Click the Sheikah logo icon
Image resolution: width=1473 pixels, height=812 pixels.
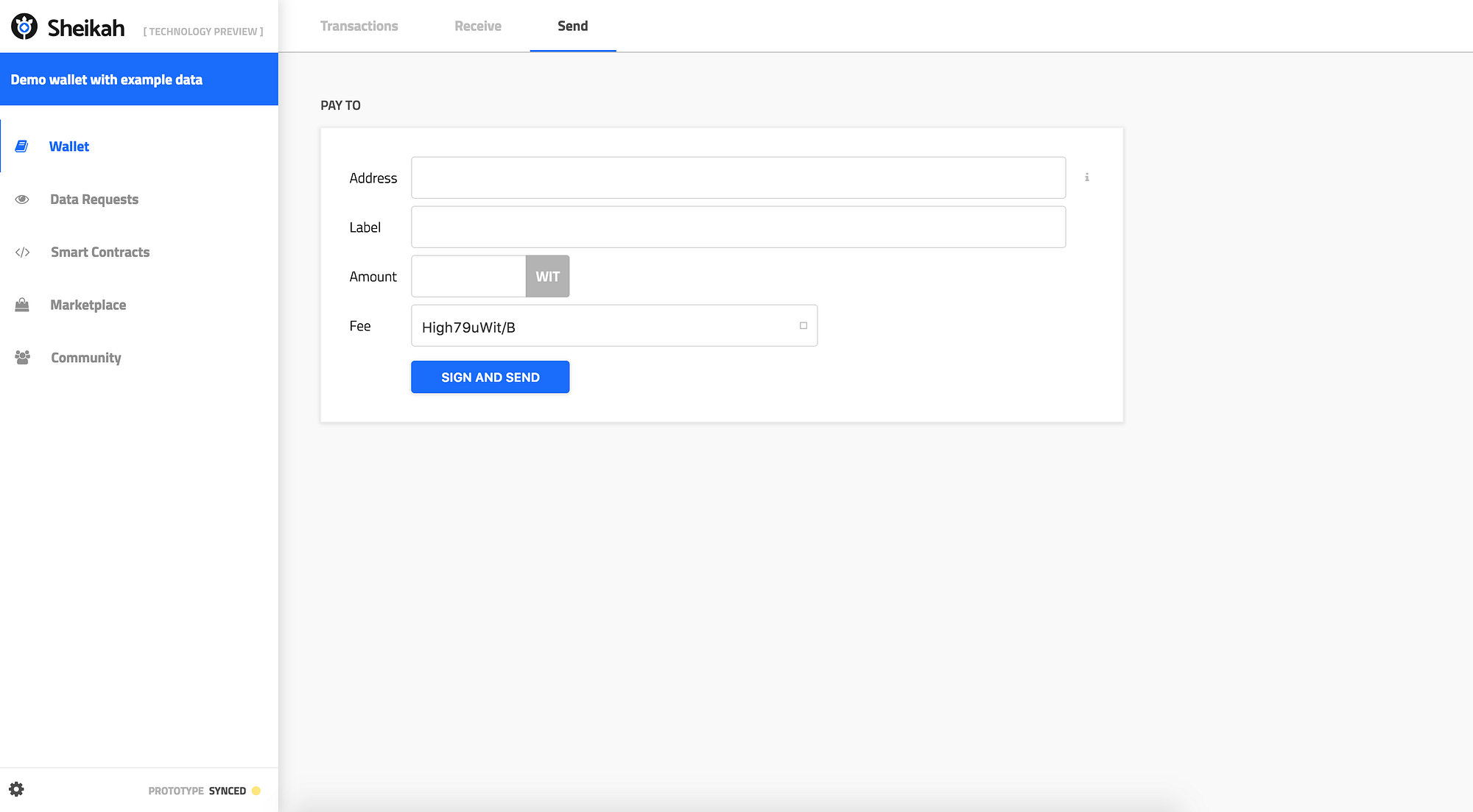pos(24,27)
